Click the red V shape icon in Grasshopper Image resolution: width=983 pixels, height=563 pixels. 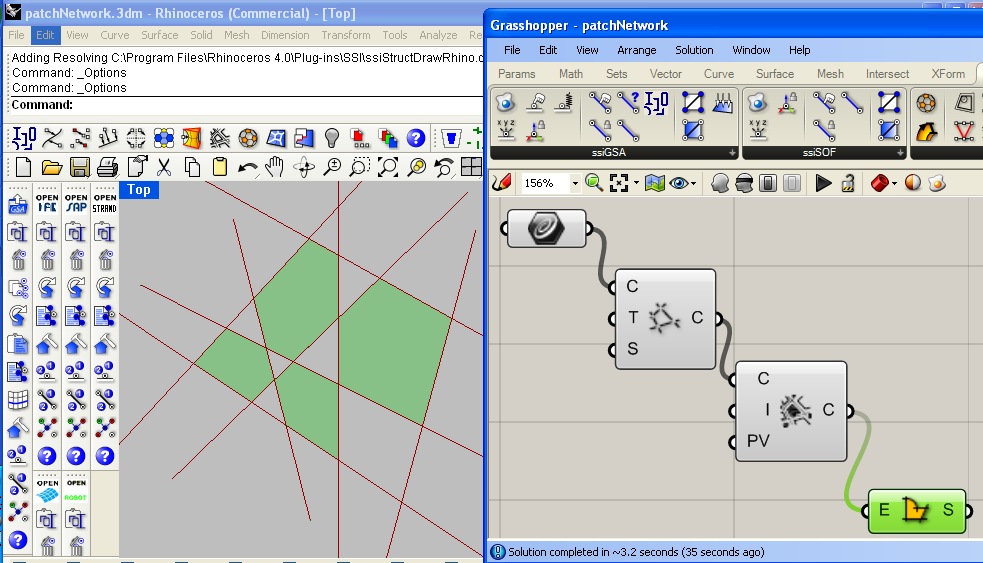click(x=964, y=131)
